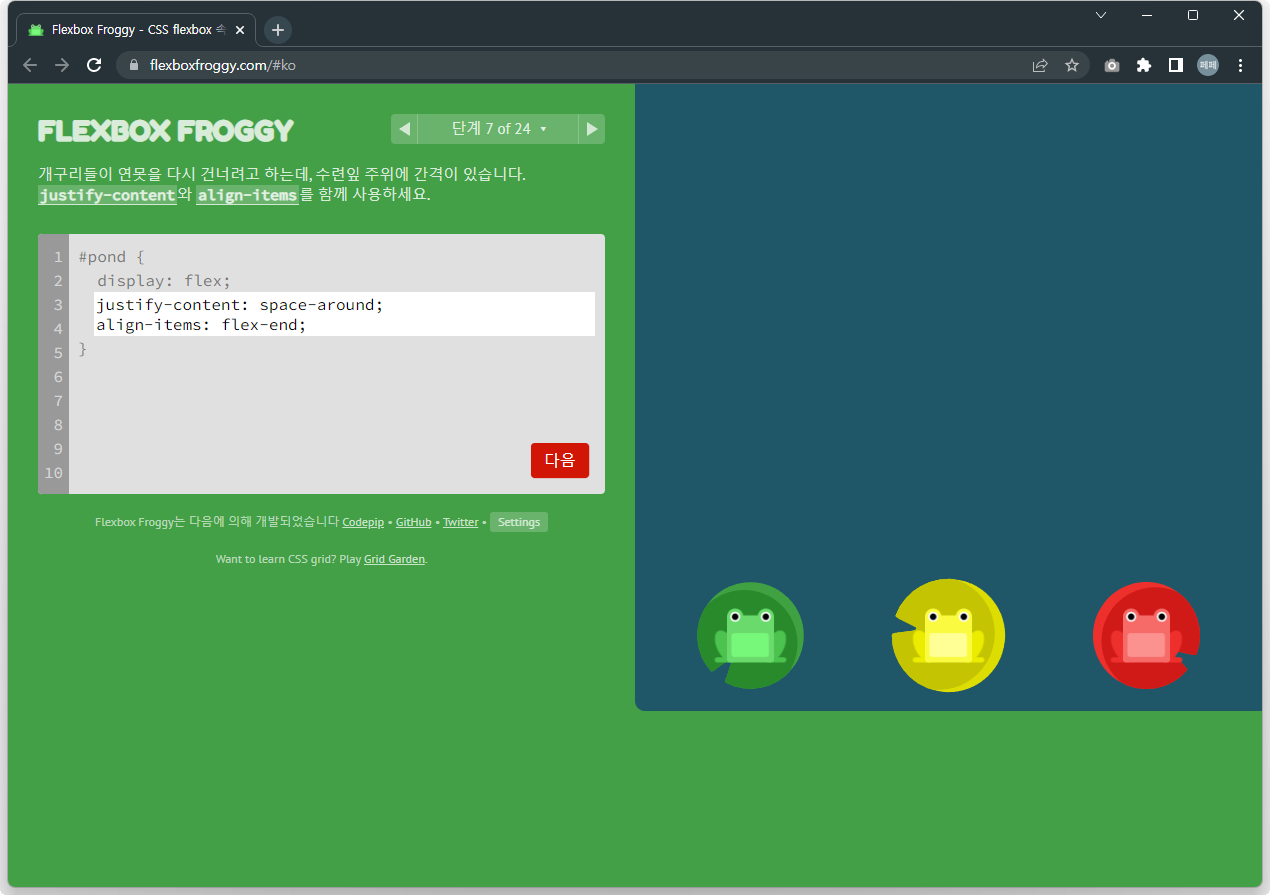Click the yellow frog on lilypad
1270x895 pixels.
pos(948,635)
